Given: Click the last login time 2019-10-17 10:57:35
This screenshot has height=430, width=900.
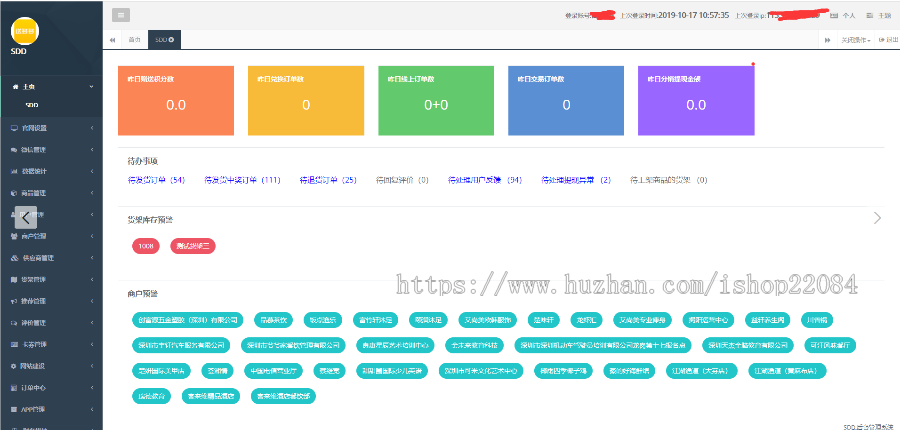Looking at the screenshot, I should 693,16.
